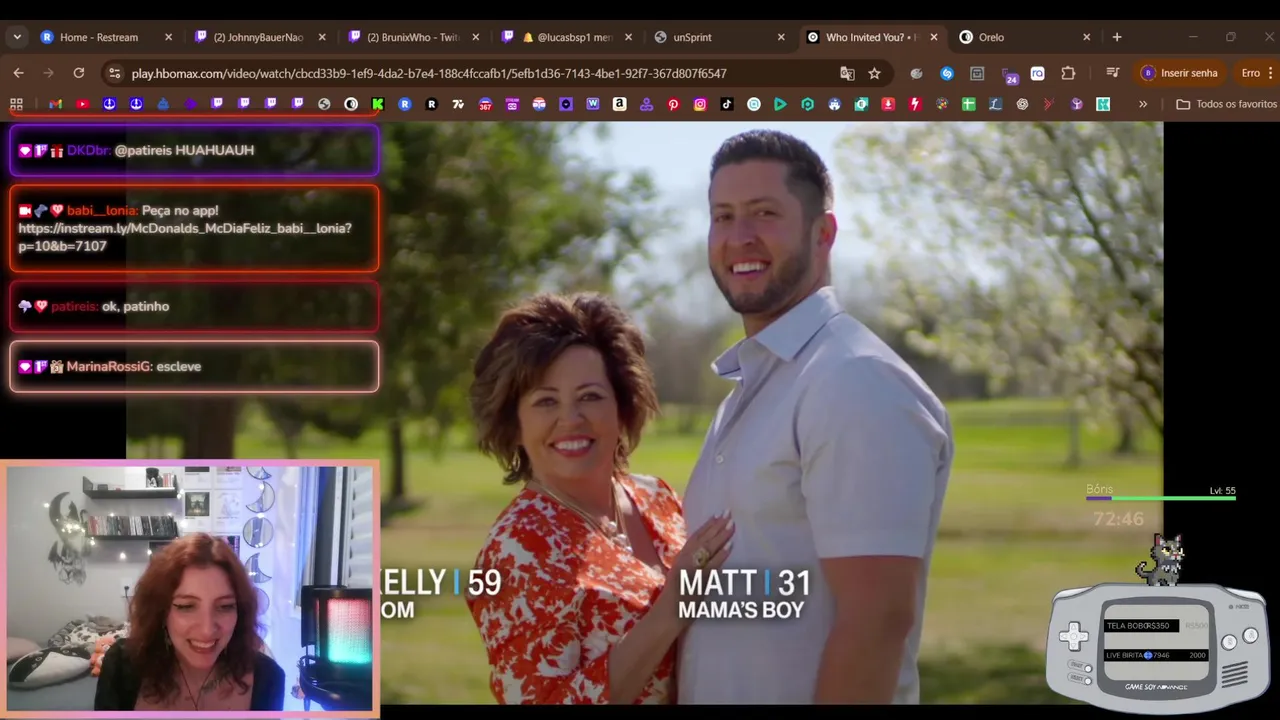
Task: Open the 367 calendar bookmark
Action: [485, 104]
